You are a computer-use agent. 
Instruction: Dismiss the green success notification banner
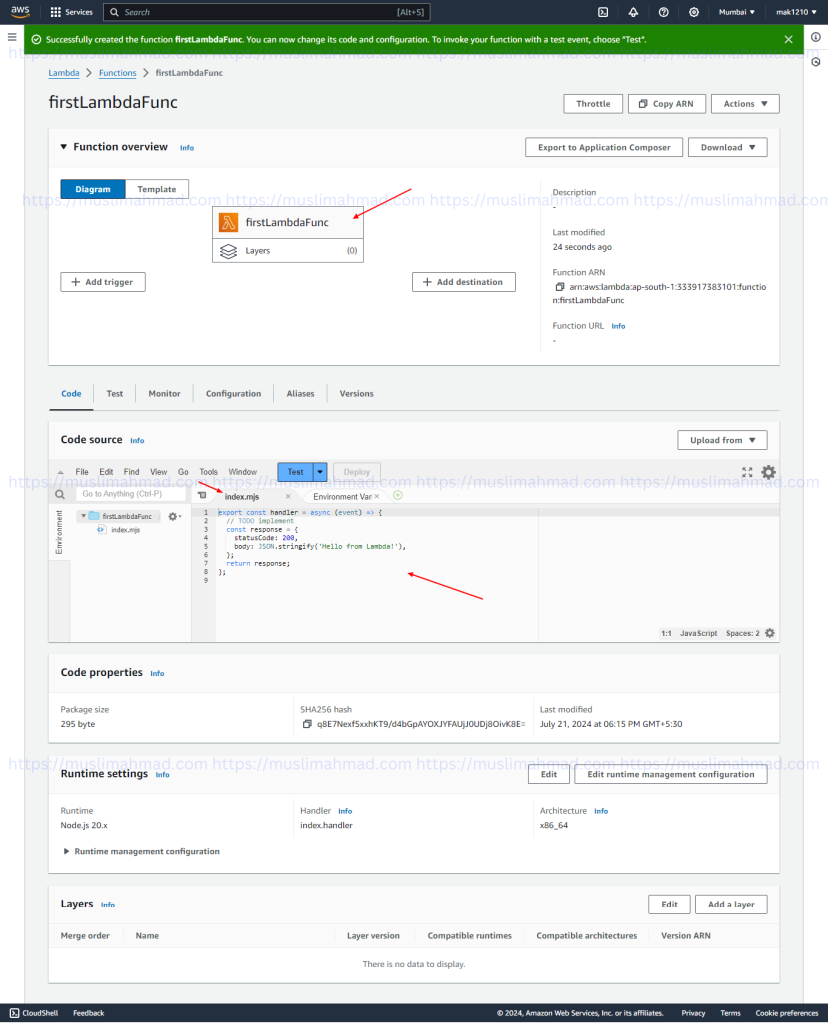[788, 39]
